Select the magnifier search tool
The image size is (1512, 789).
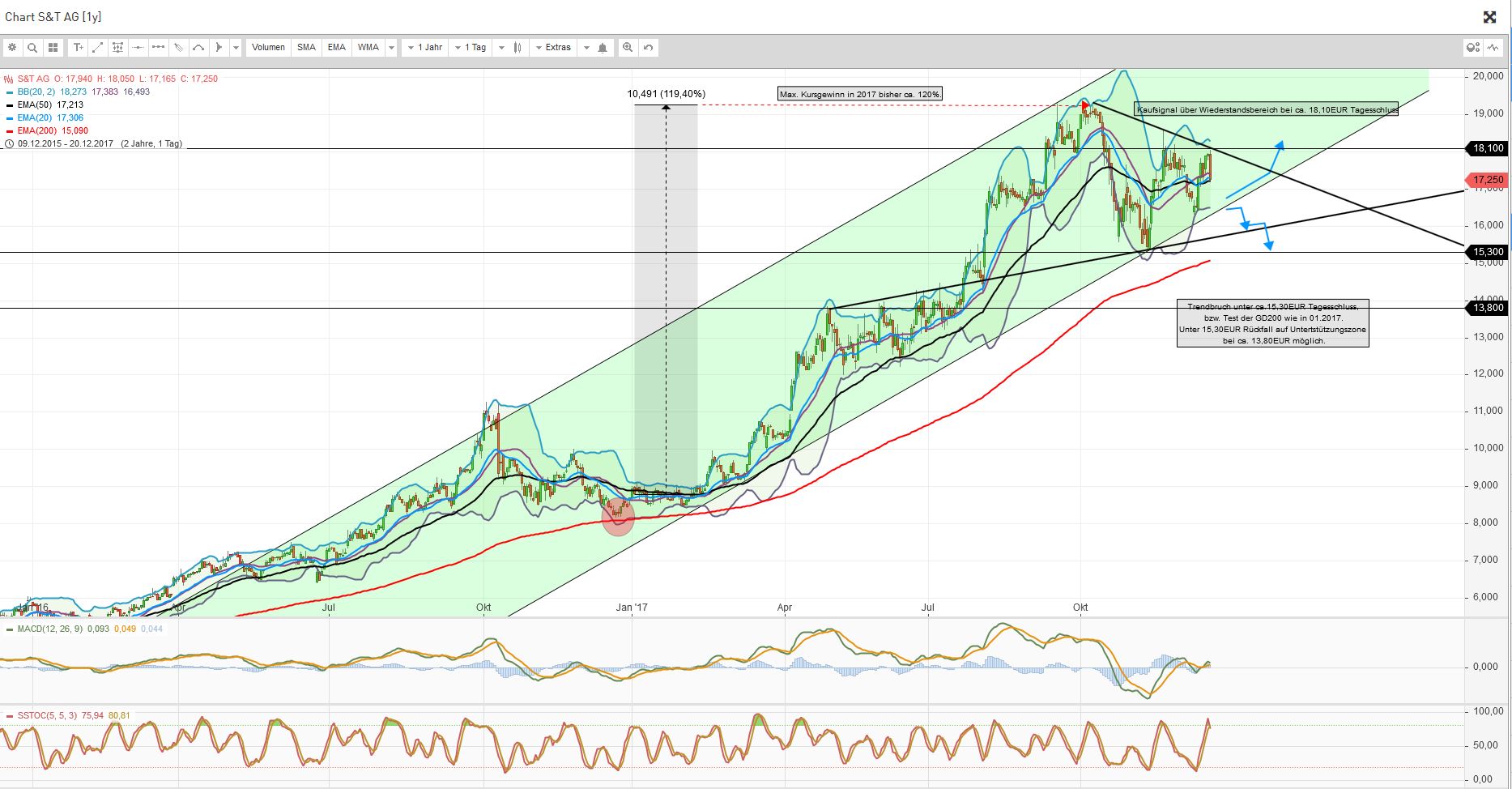[x=32, y=47]
